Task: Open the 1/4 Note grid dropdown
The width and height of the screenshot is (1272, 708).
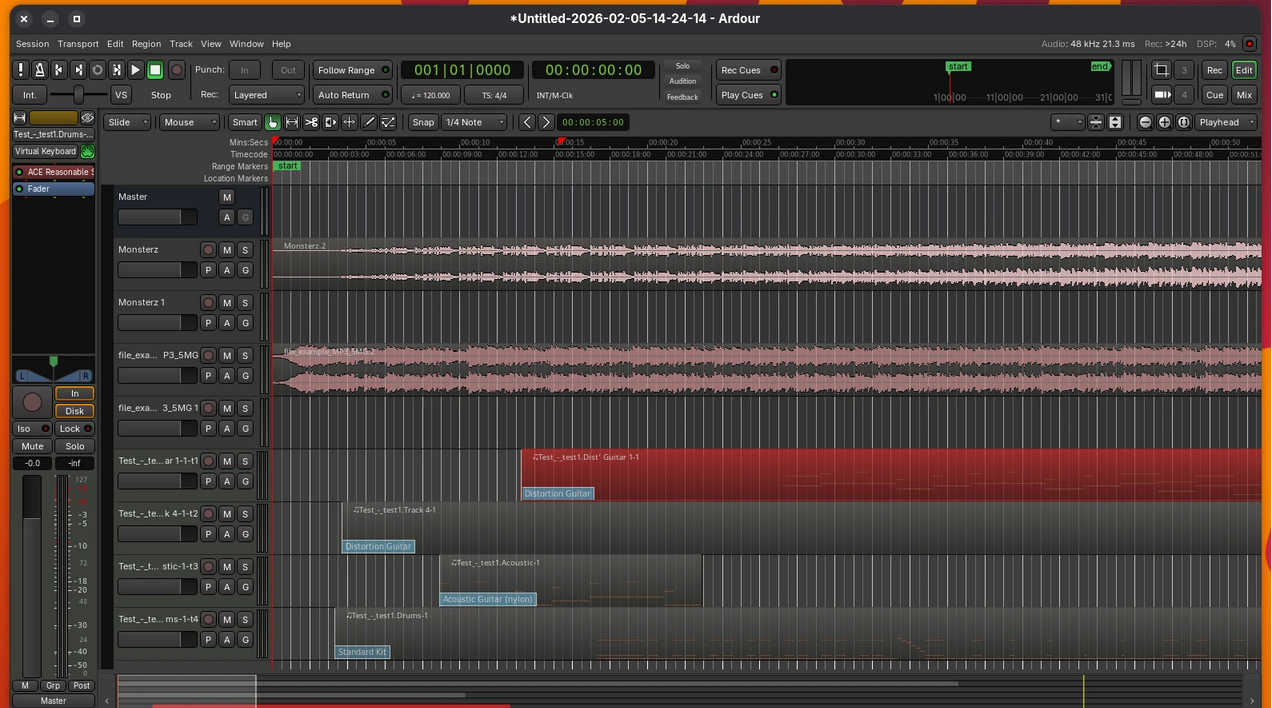Action: click(474, 122)
